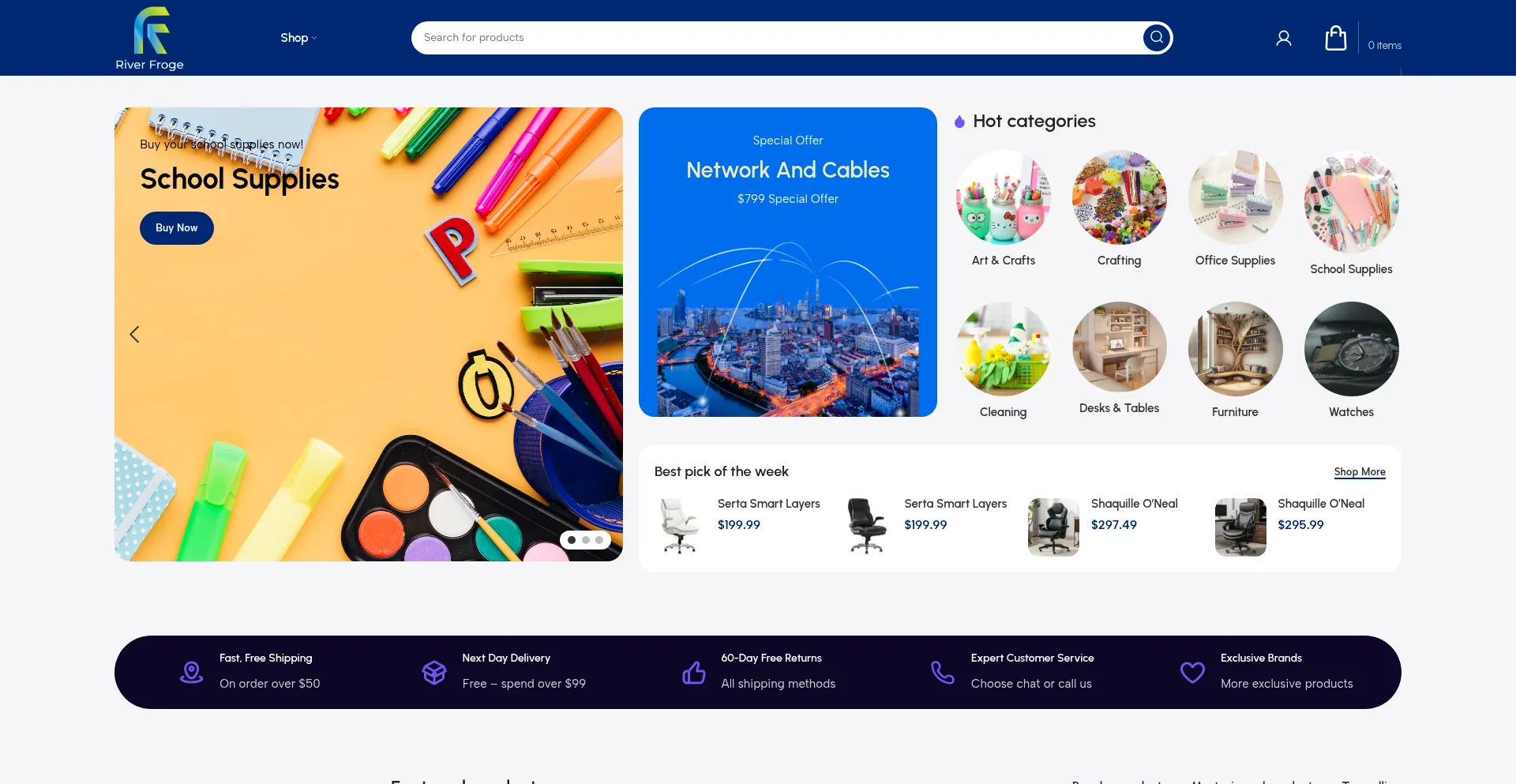Viewport: 1516px width, 784px height.
Task: Click the thumbs-up Free Returns icon
Action: point(693,672)
